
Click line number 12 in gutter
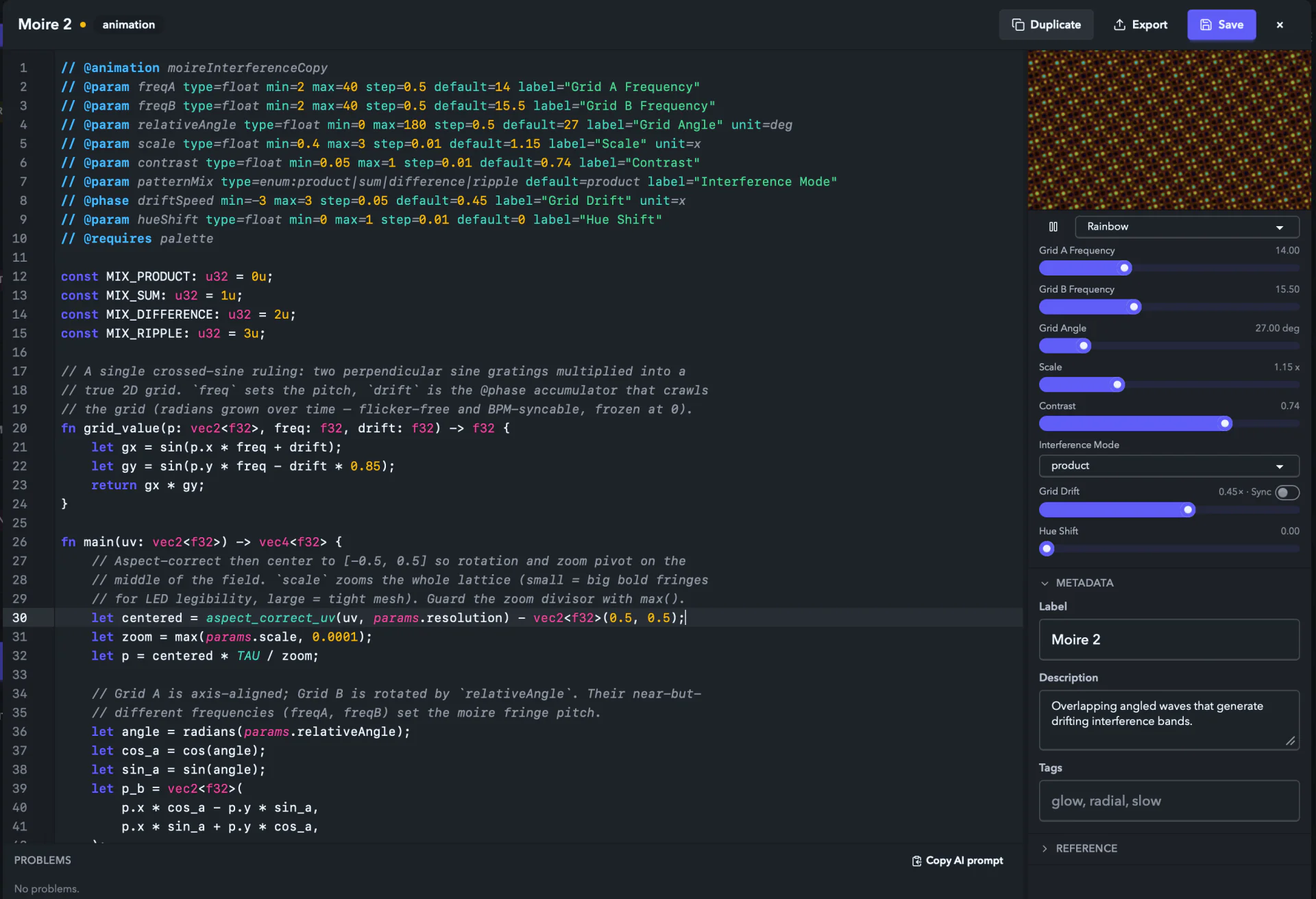click(19, 276)
